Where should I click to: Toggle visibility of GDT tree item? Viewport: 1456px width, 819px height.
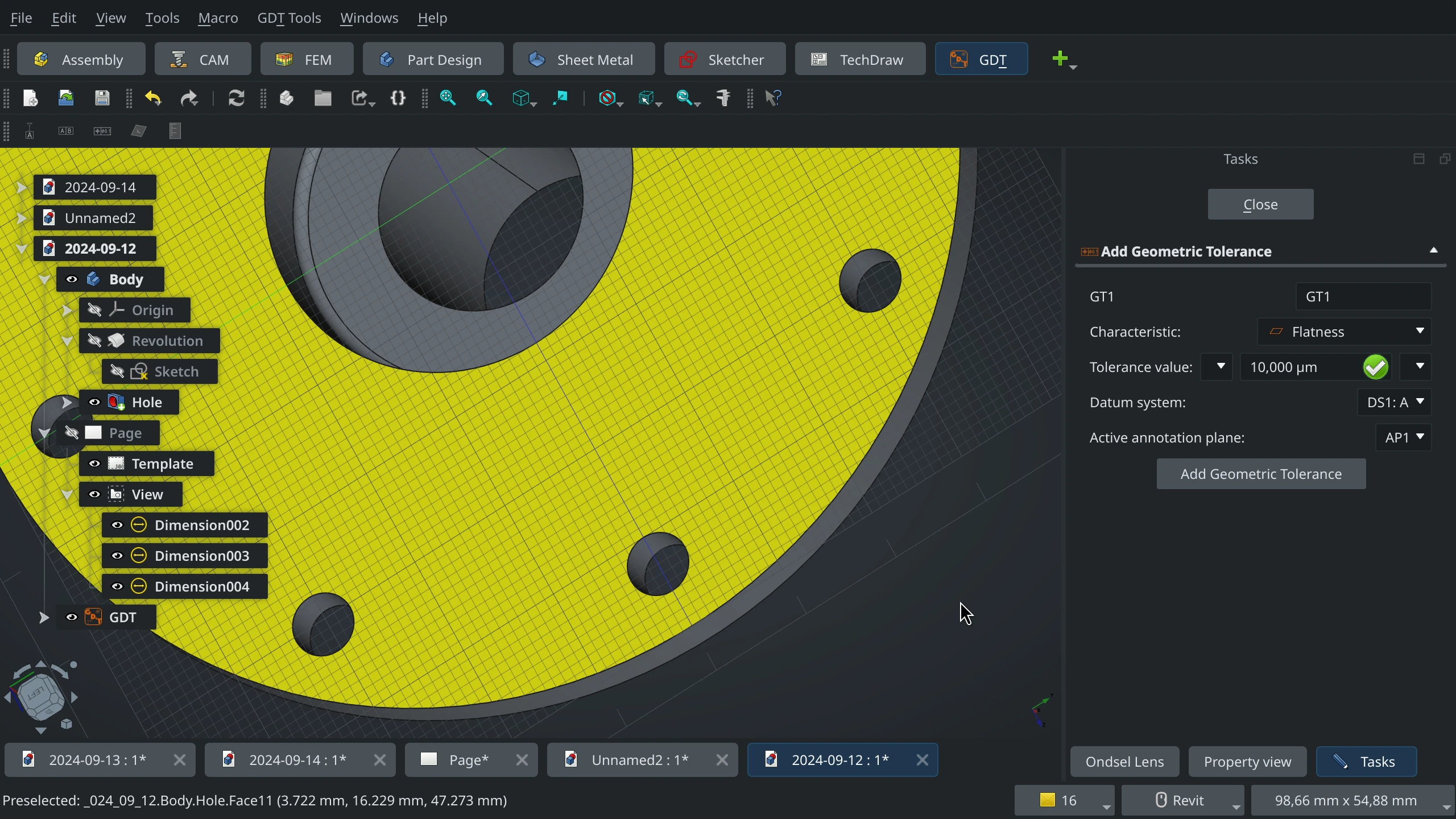(x=72, y=617)
